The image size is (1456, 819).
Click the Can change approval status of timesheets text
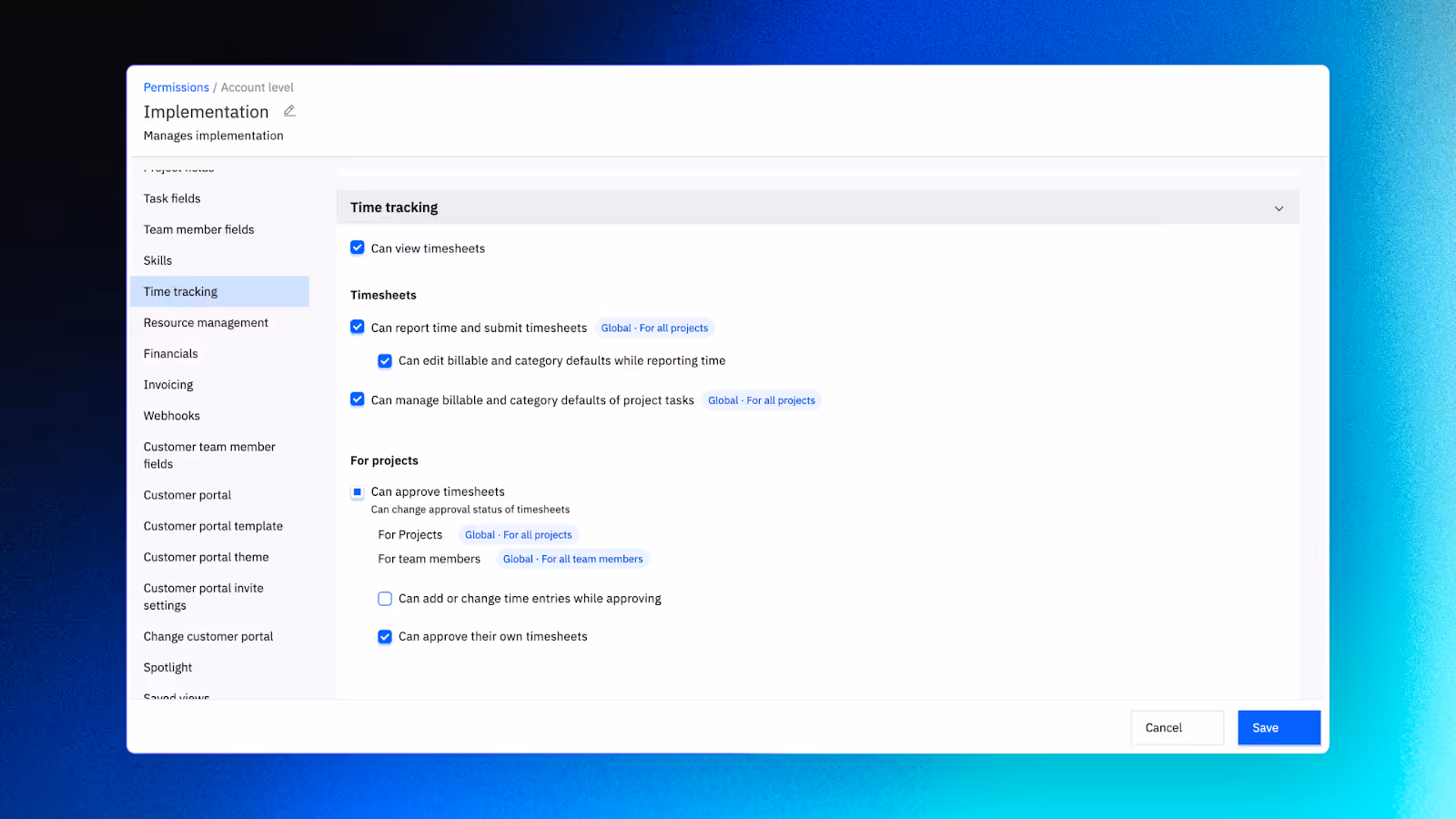470,510
